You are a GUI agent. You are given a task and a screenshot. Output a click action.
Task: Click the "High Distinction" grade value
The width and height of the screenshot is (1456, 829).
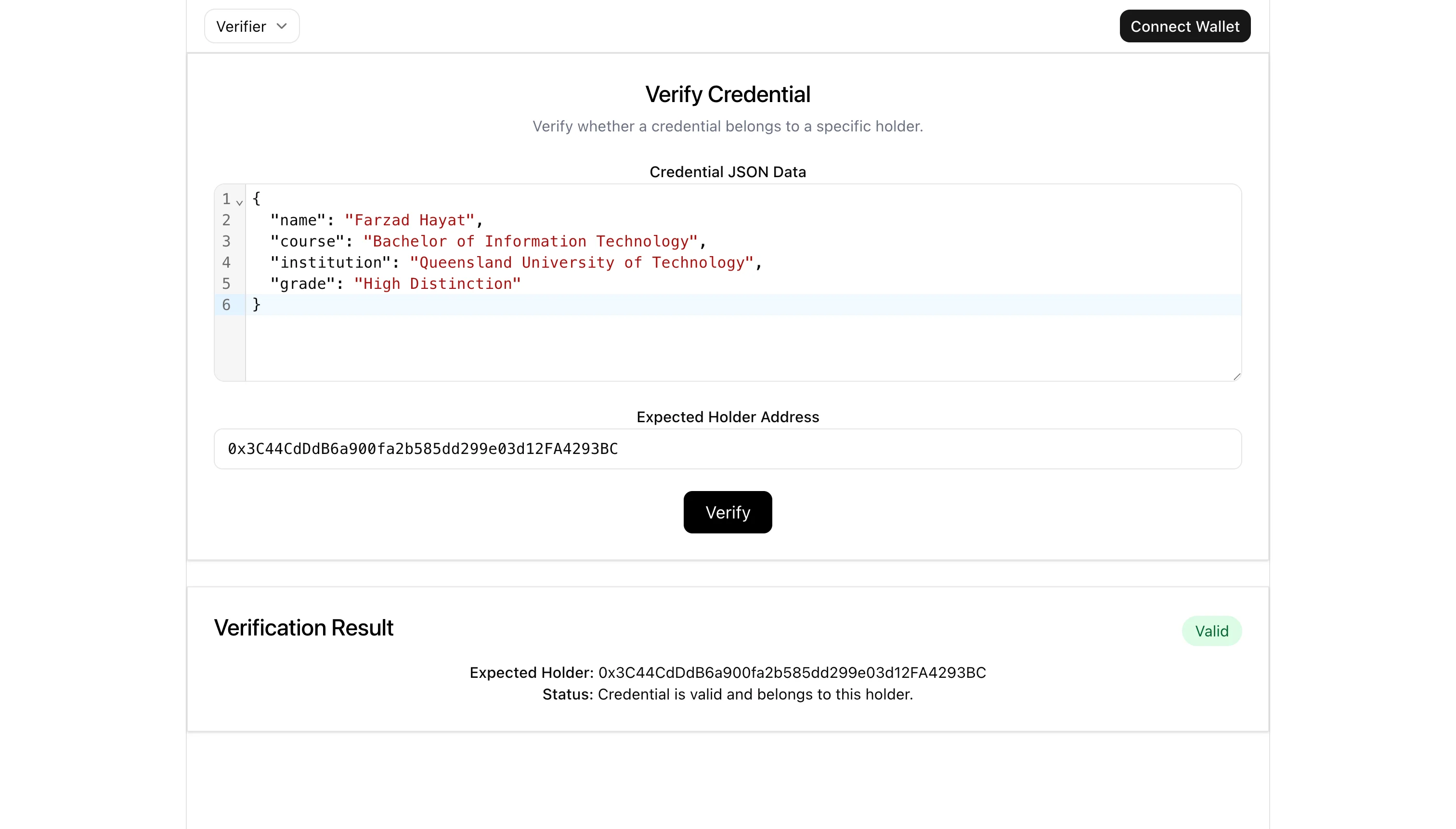click(x=437, y=284)
